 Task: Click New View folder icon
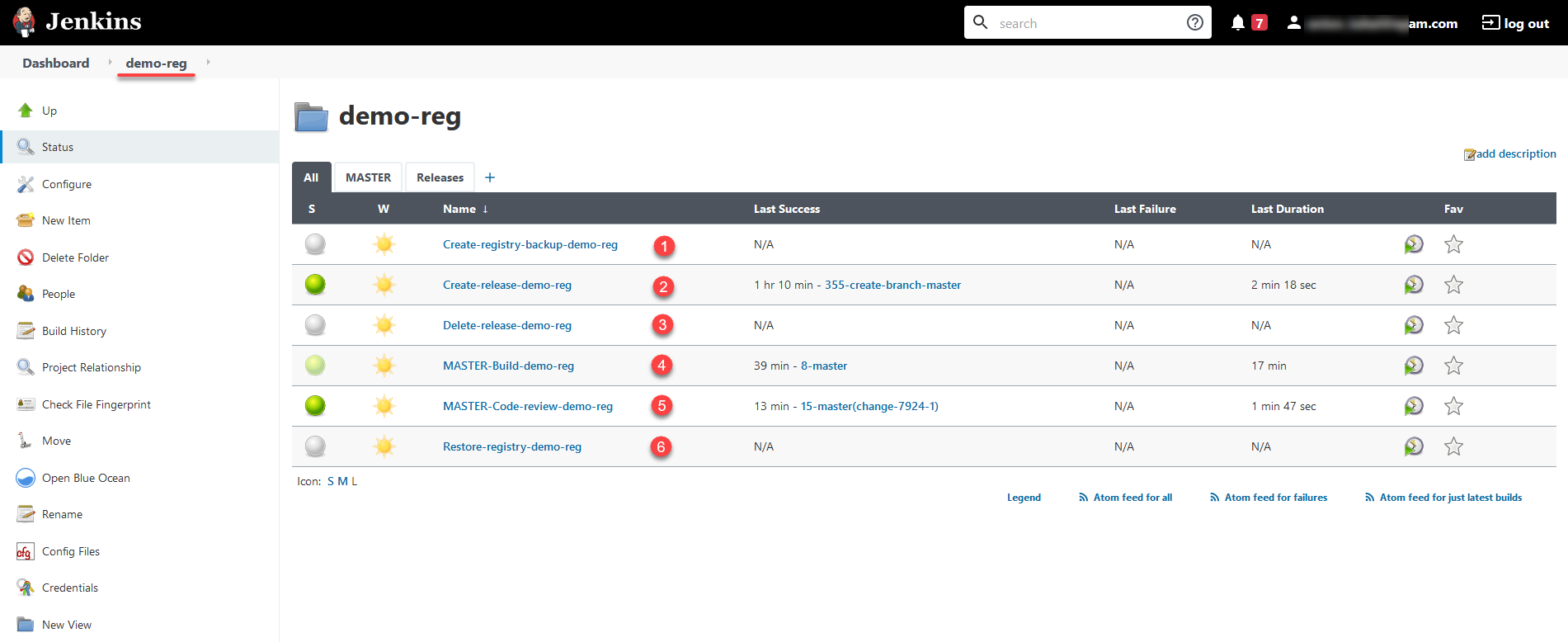tap(26, 625)
